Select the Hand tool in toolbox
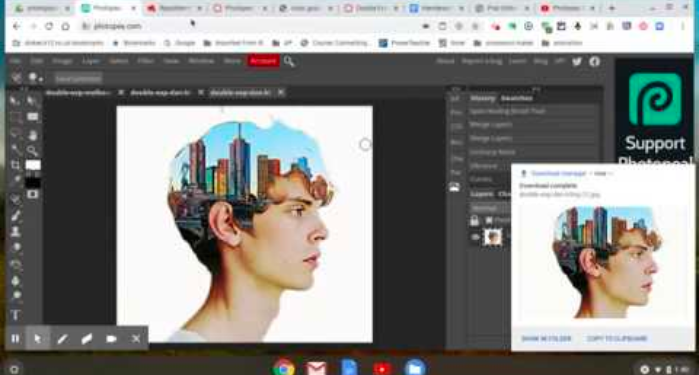 coord(33,135)
